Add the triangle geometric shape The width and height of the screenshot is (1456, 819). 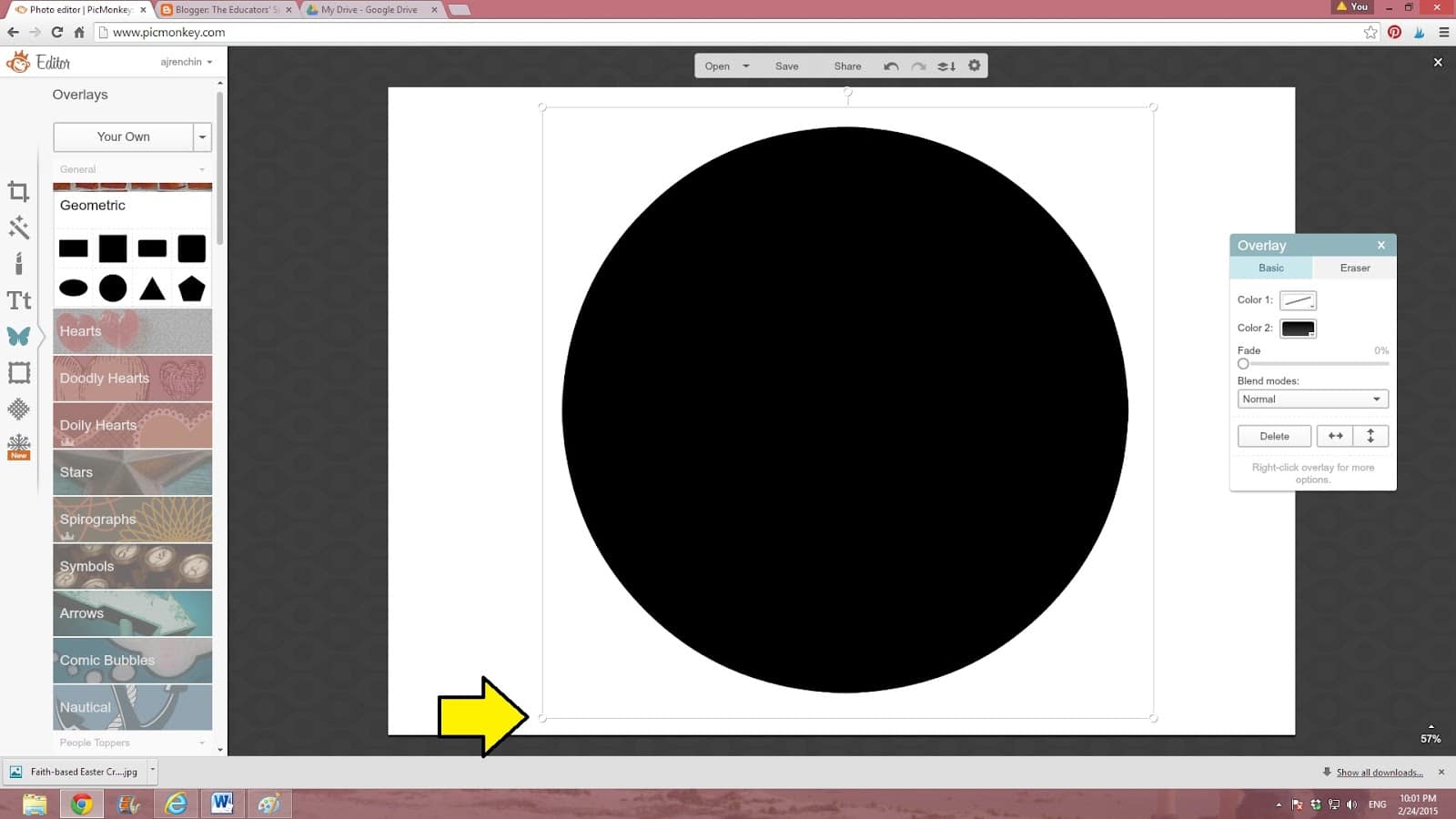[x=152, y=289]
